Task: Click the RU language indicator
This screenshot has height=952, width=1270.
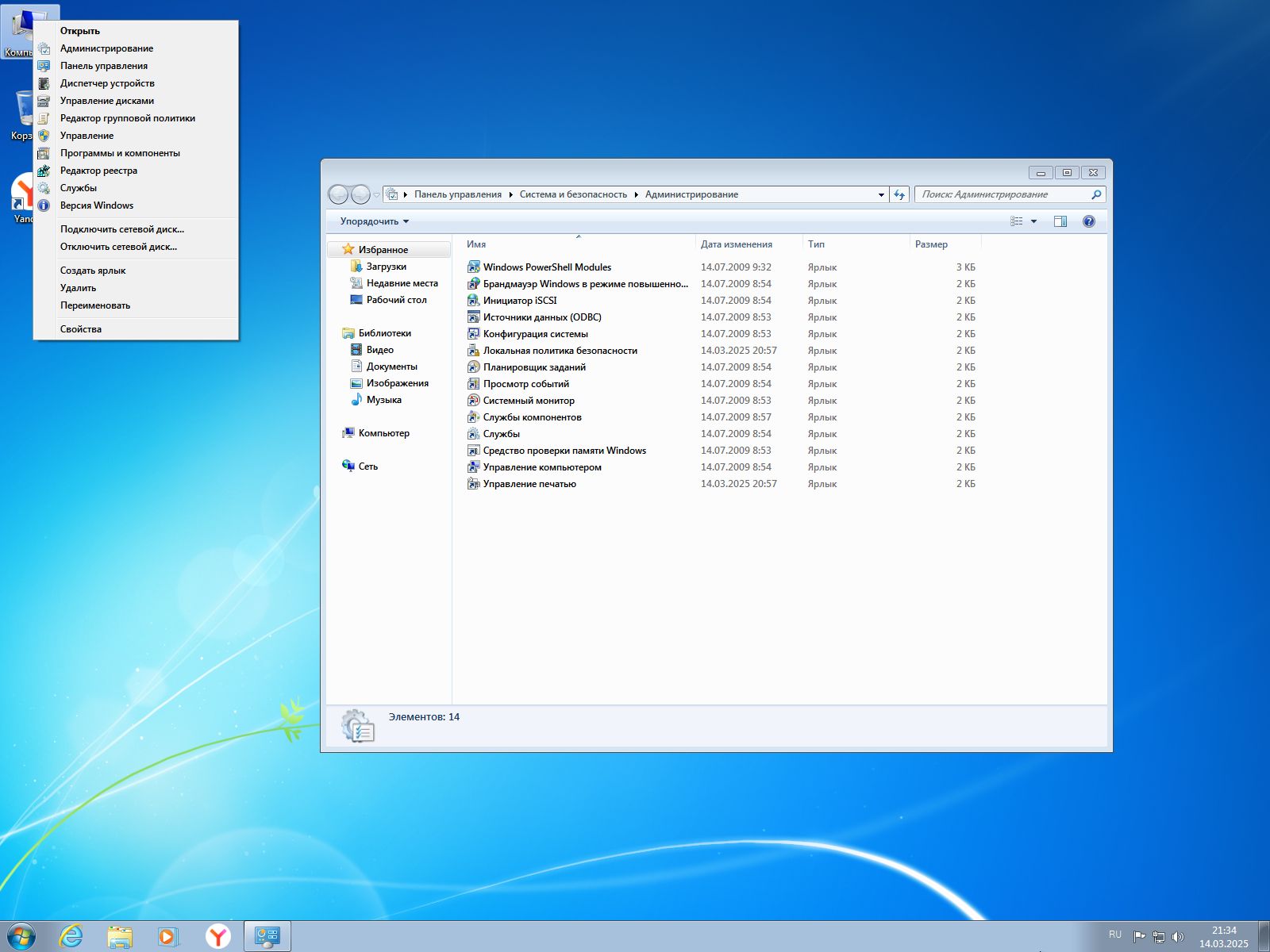Action: (x=1115, y=935)
